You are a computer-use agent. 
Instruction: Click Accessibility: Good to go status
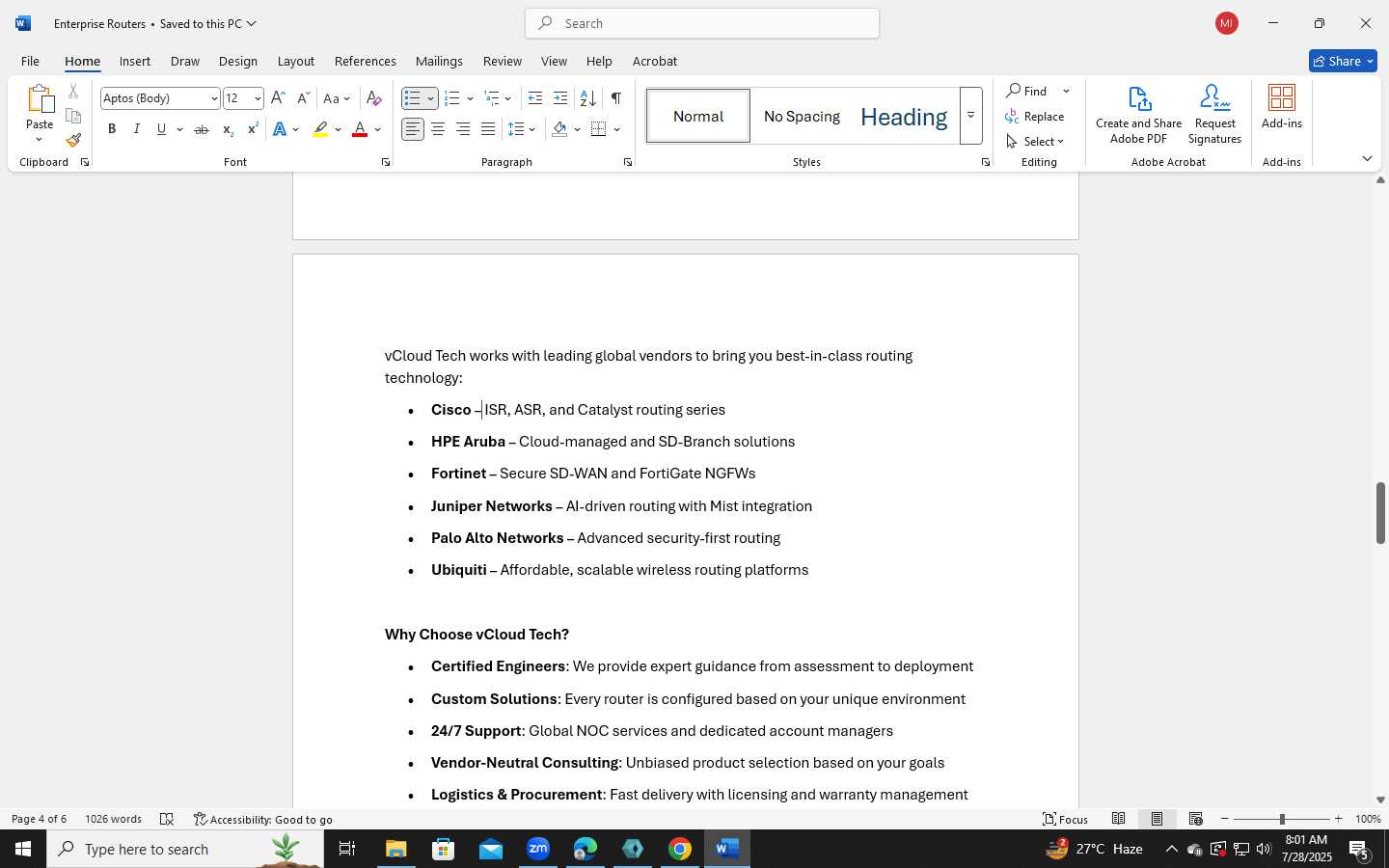click(263, 819)
